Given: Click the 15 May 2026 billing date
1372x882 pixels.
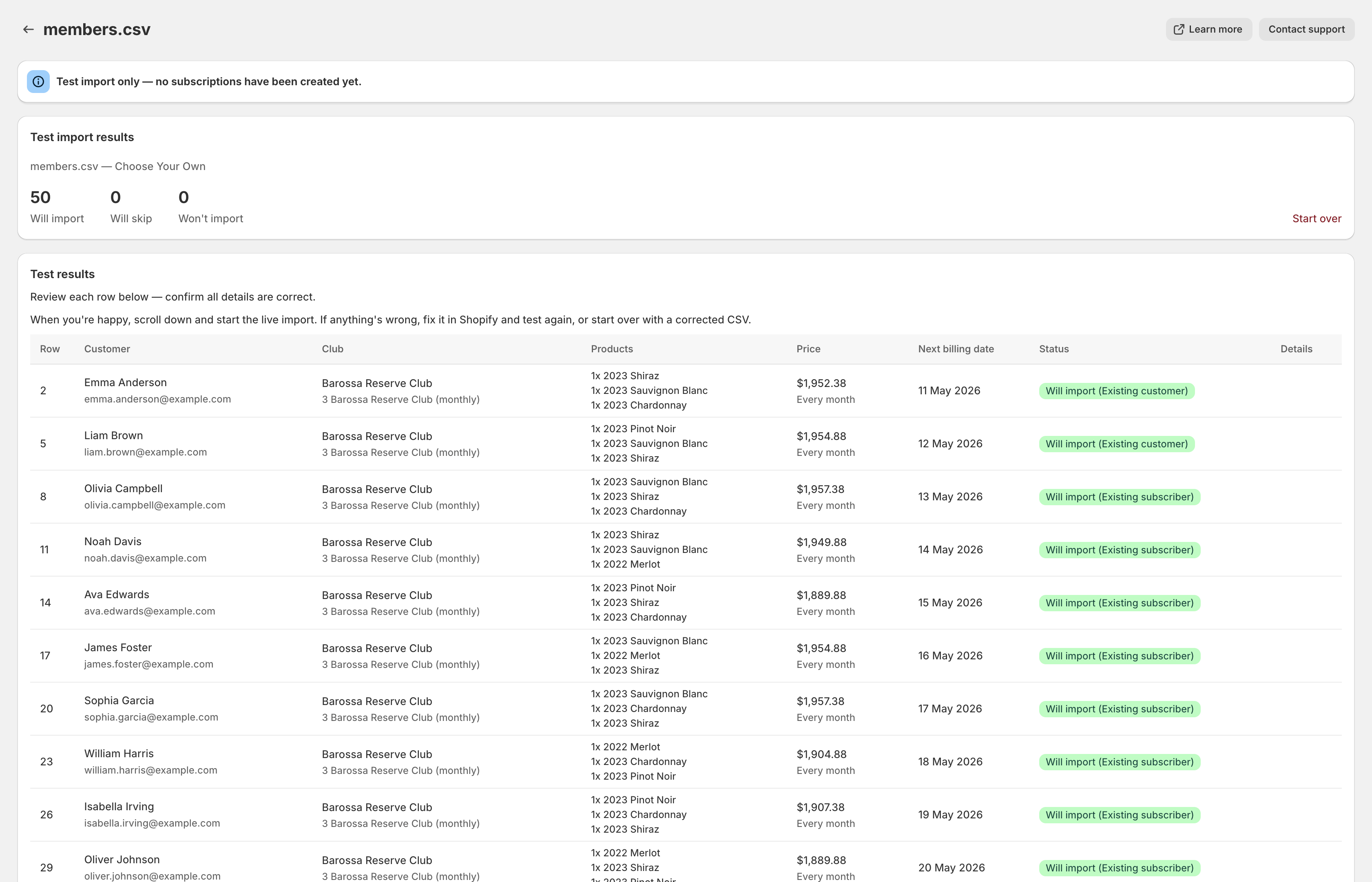Looking at the screenshot, I should click(950, 603).
